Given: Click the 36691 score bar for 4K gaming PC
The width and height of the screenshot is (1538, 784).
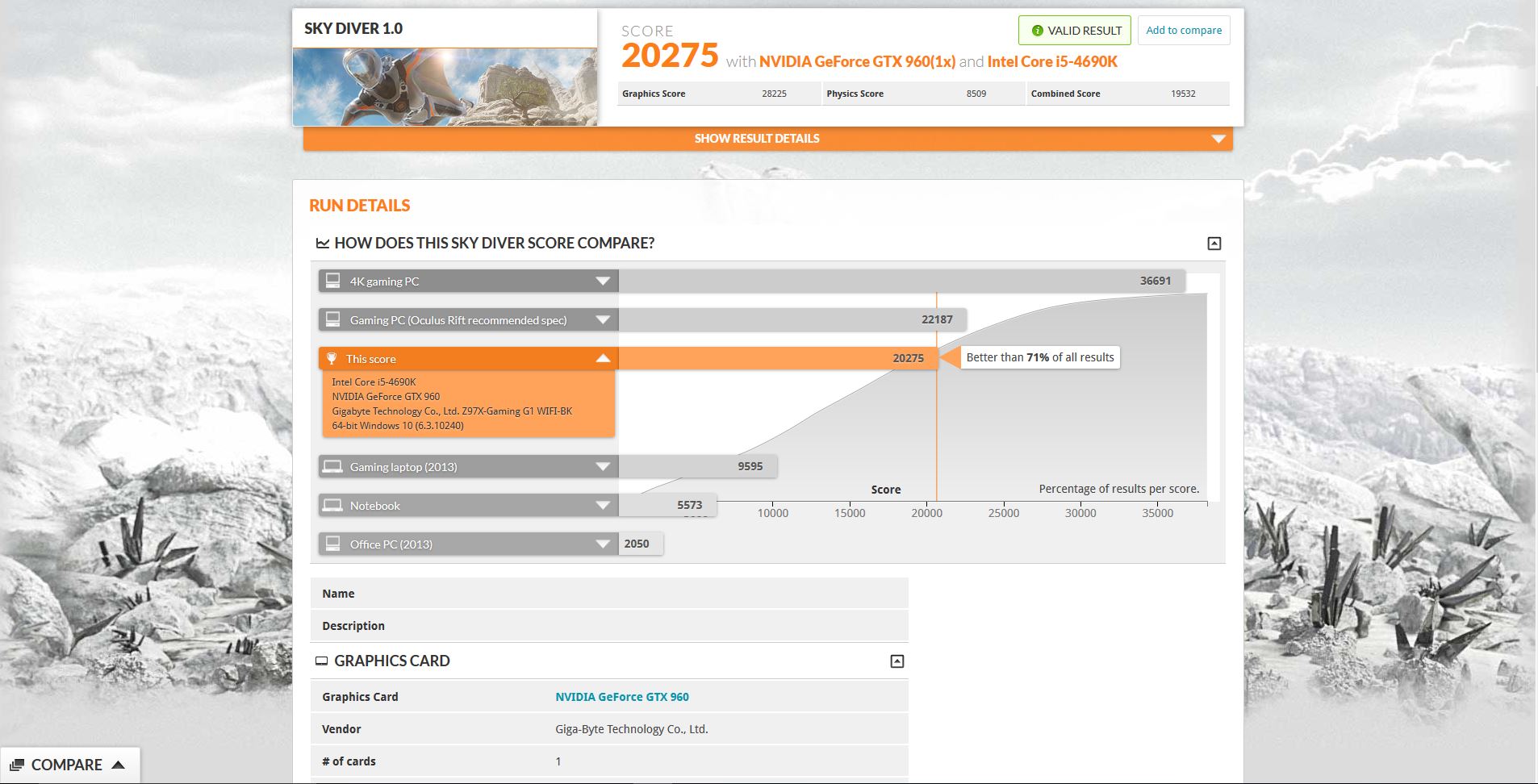Looking at the screenshot, I should [902, 281].
